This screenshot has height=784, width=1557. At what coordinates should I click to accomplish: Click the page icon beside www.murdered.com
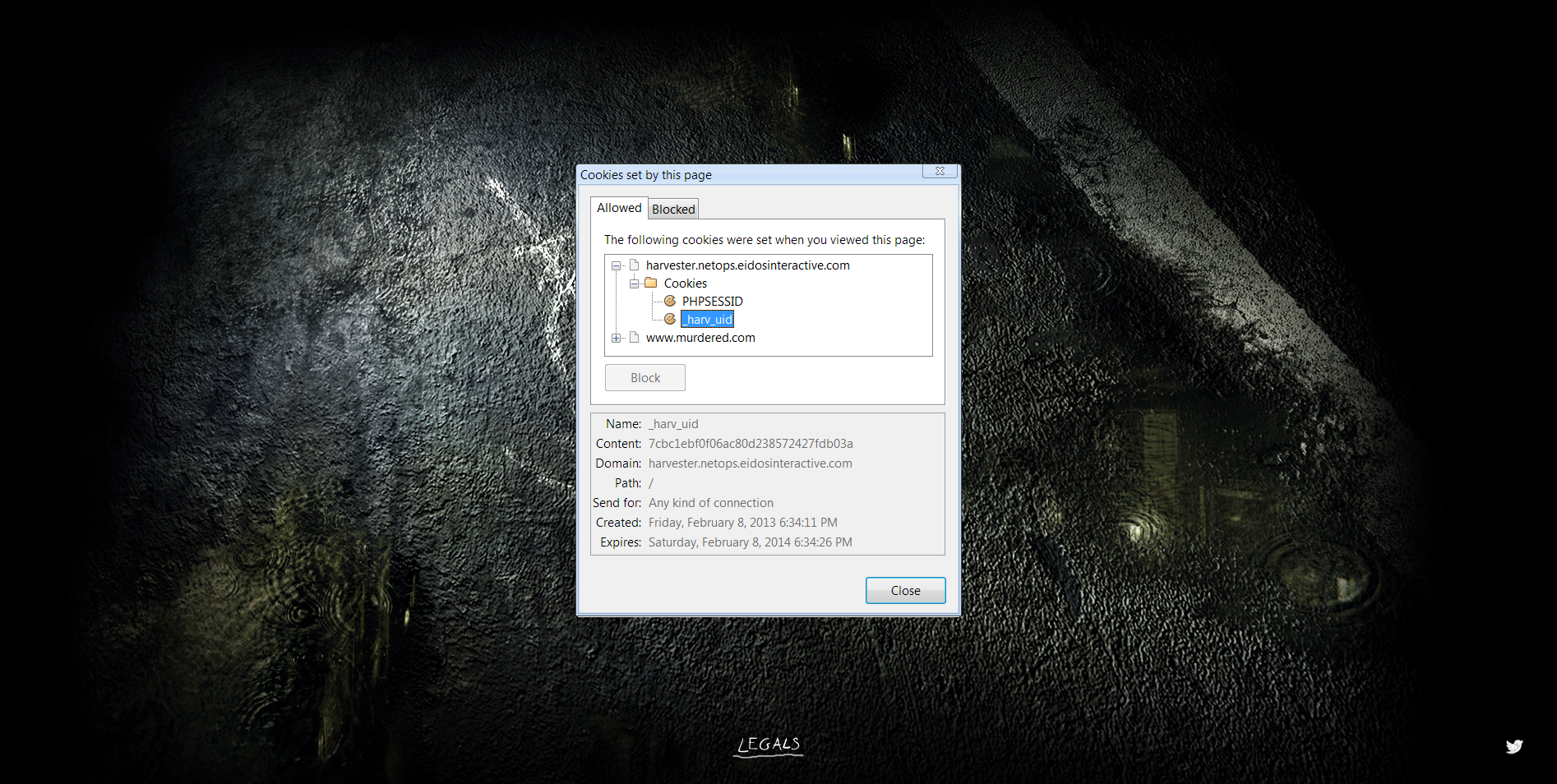[634, 338]
